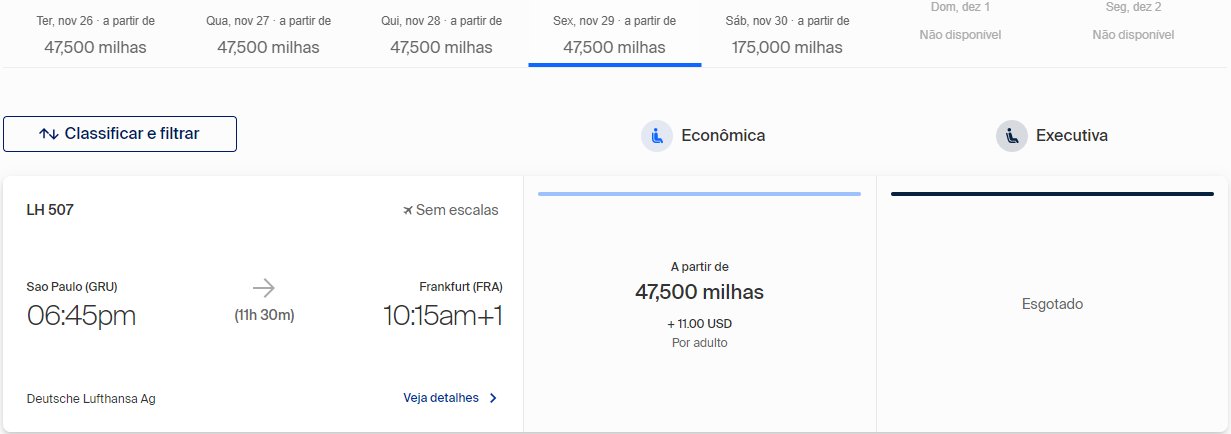Screen dimensions: 1231x434
Task: Click the Economy seat icon
Action: point(657,136)
